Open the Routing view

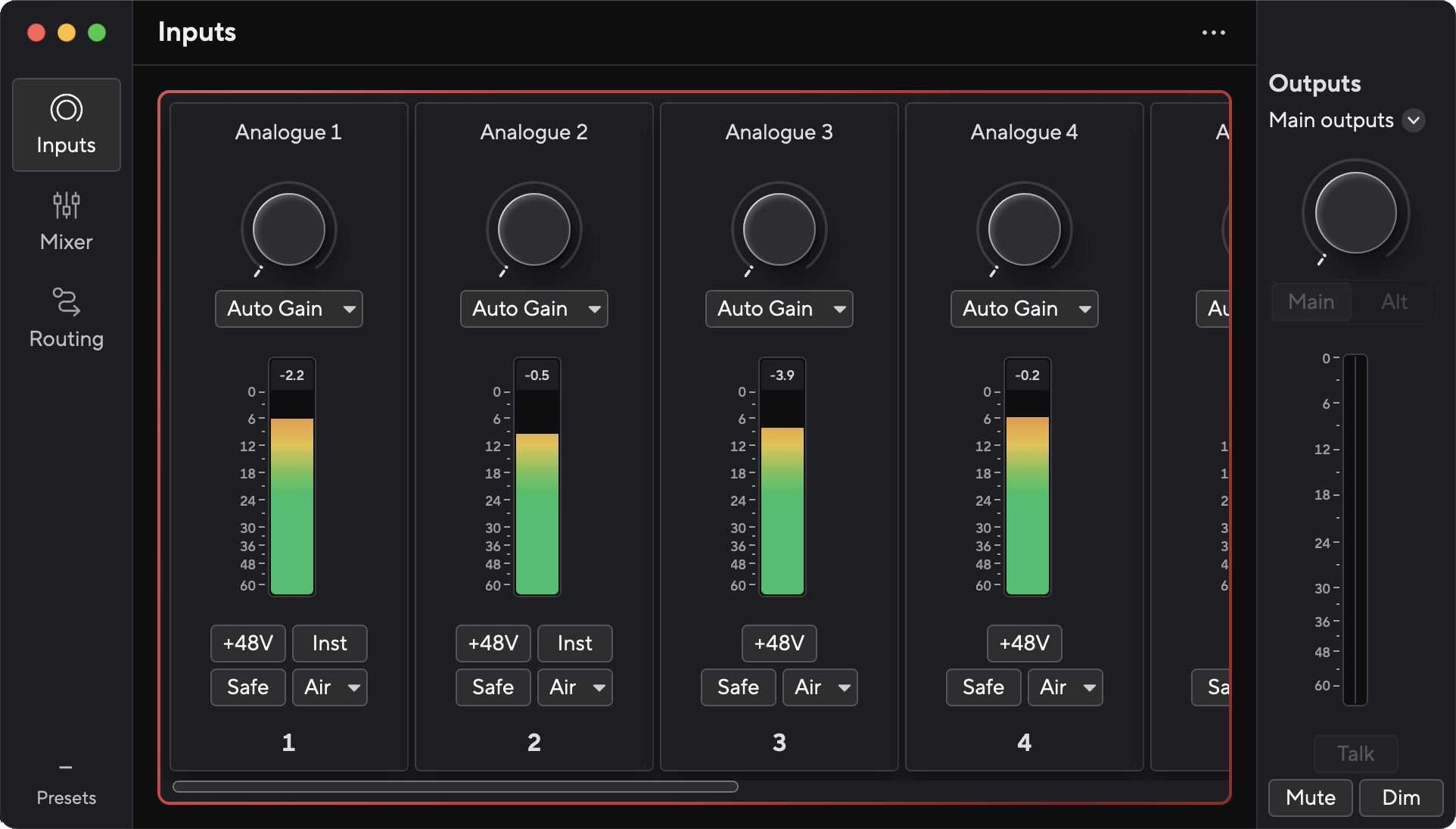pyautogui.click(x=66, y=317)
